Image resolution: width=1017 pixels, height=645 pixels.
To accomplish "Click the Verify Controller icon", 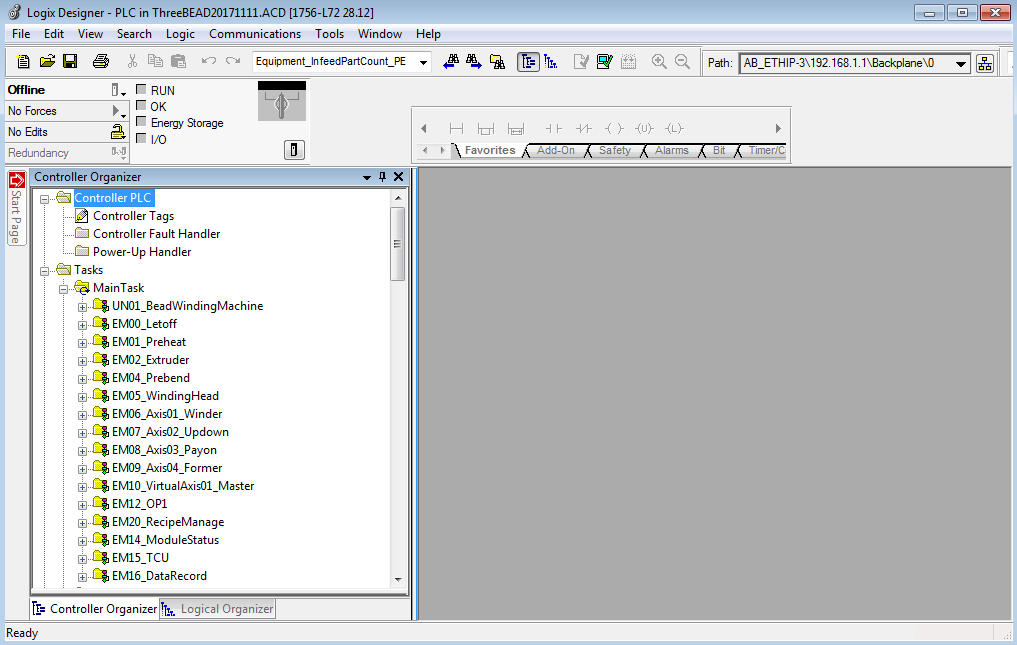I will coord(604,62).
